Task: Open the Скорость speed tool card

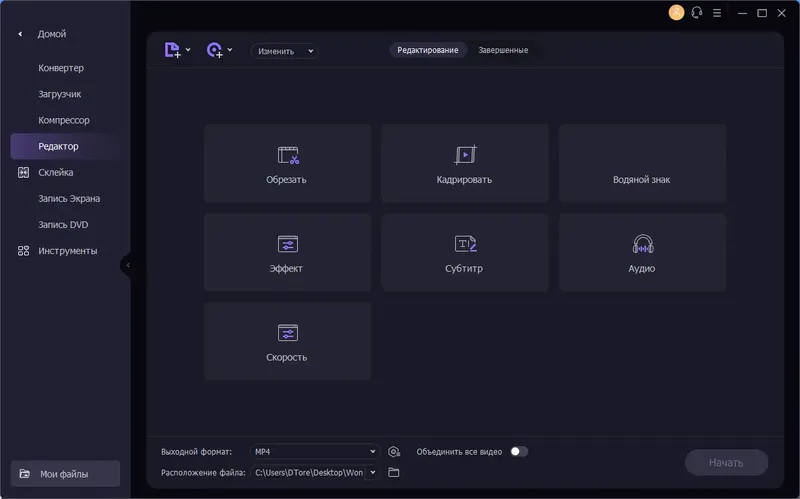Action: (x=287, y=341)
